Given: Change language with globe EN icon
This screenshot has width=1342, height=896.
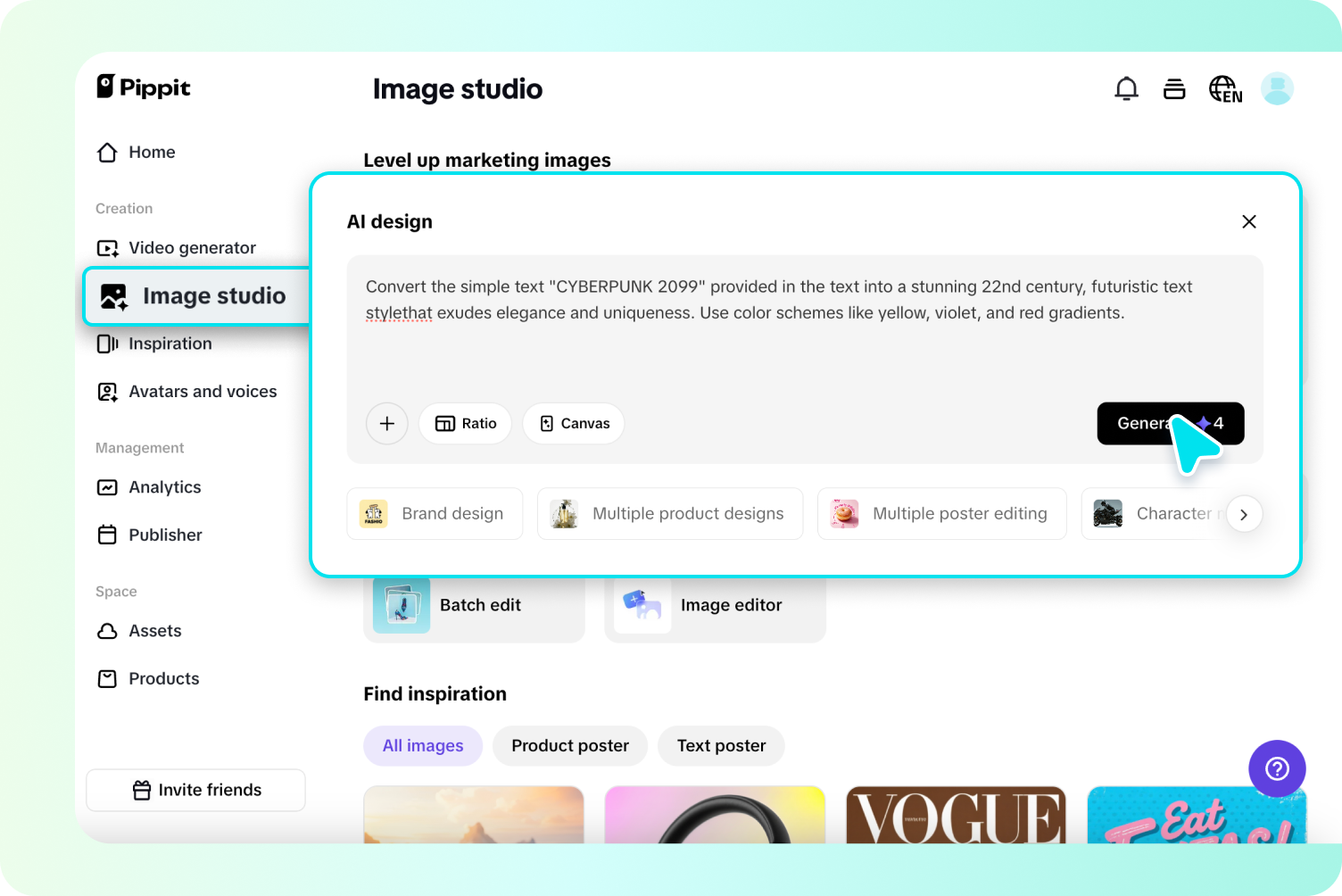Looking at the screenshot, I should coord(1225,89).
